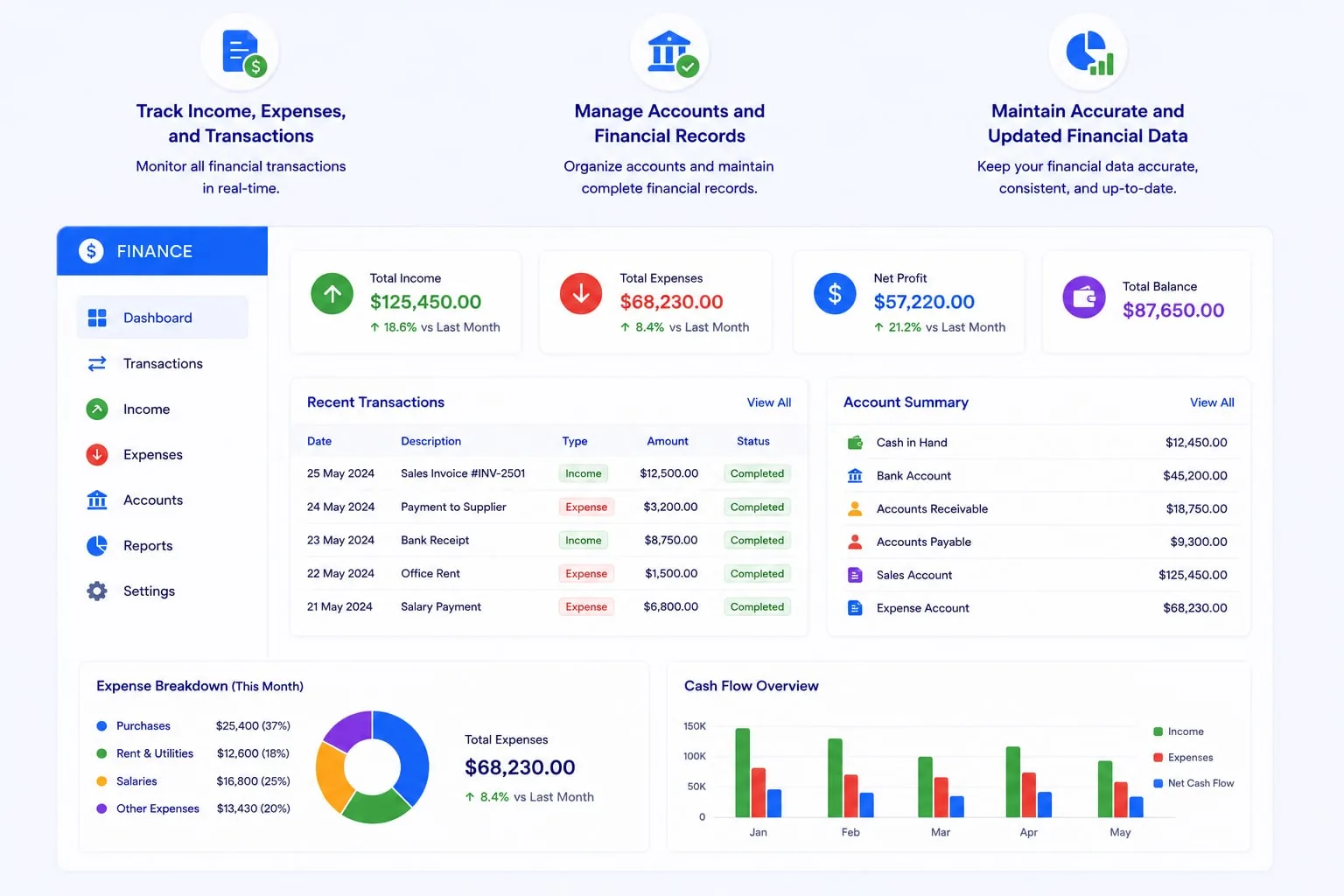Click the red Expenses down-arrow sidebar icon
This screenshot has height=896, width=1344.
pyautogui.click(x=97, y=454)
